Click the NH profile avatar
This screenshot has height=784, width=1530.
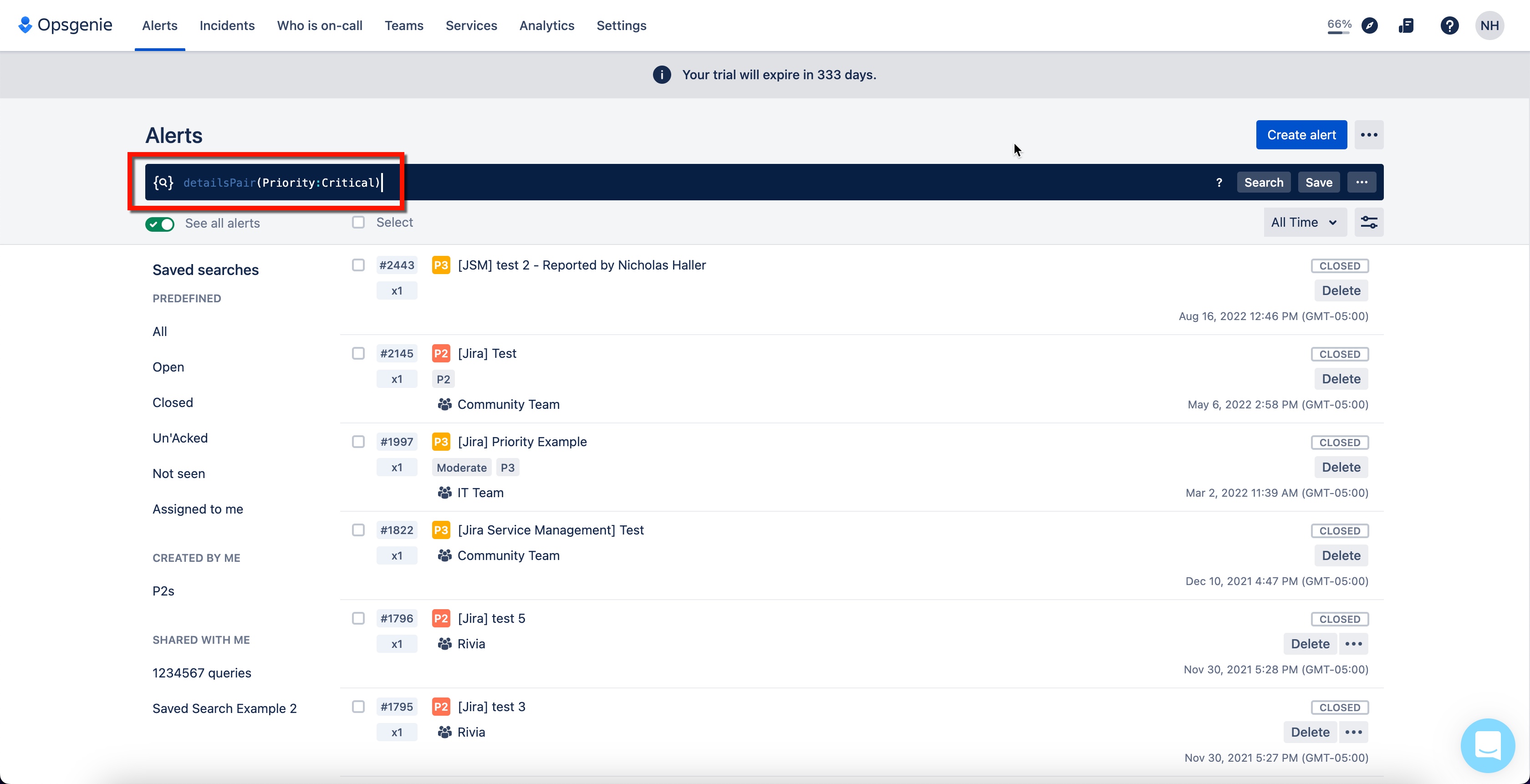1489,25
